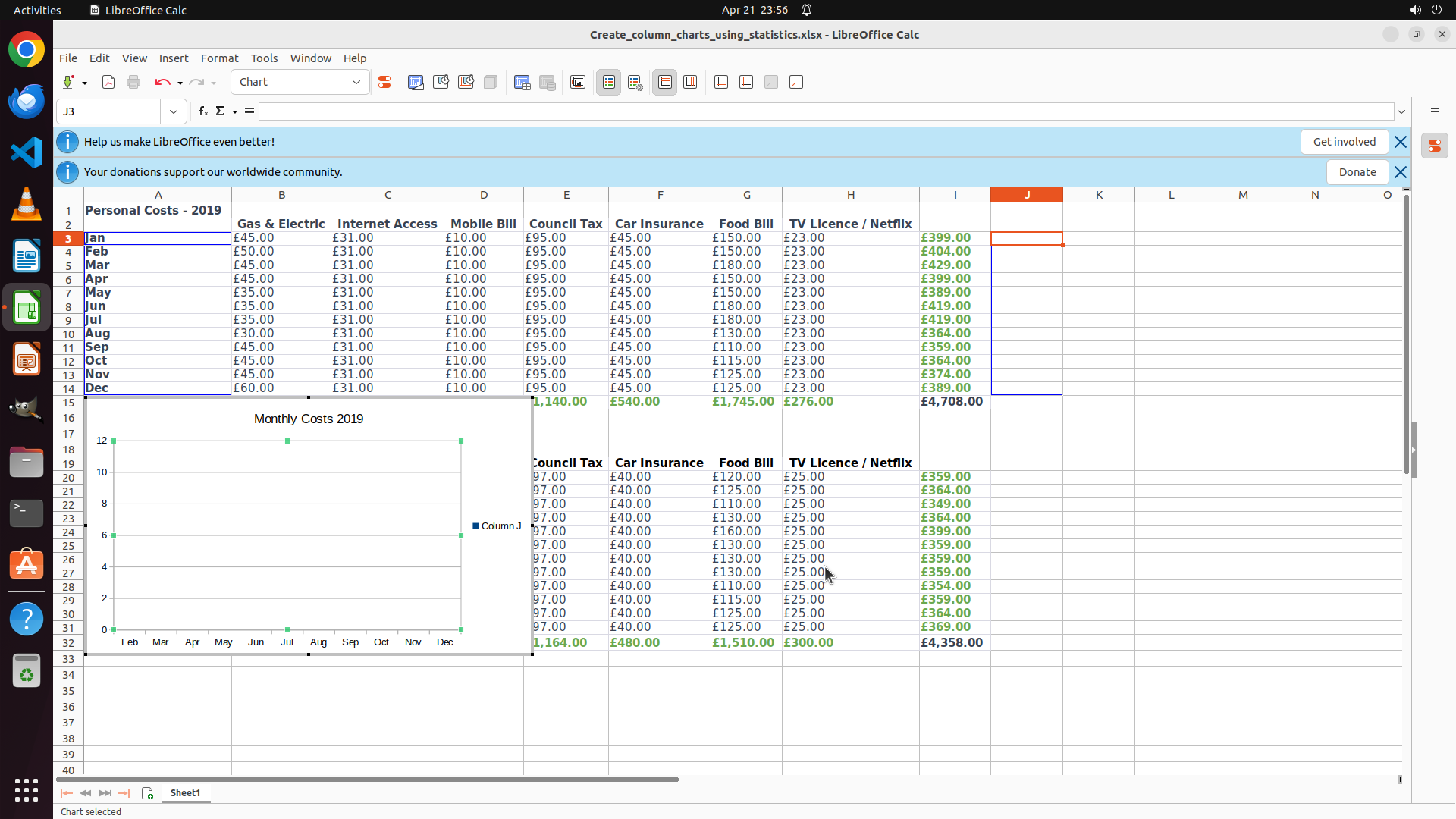
Task: Toggle Horizontal Grids in chart
Action: [665, 83]
